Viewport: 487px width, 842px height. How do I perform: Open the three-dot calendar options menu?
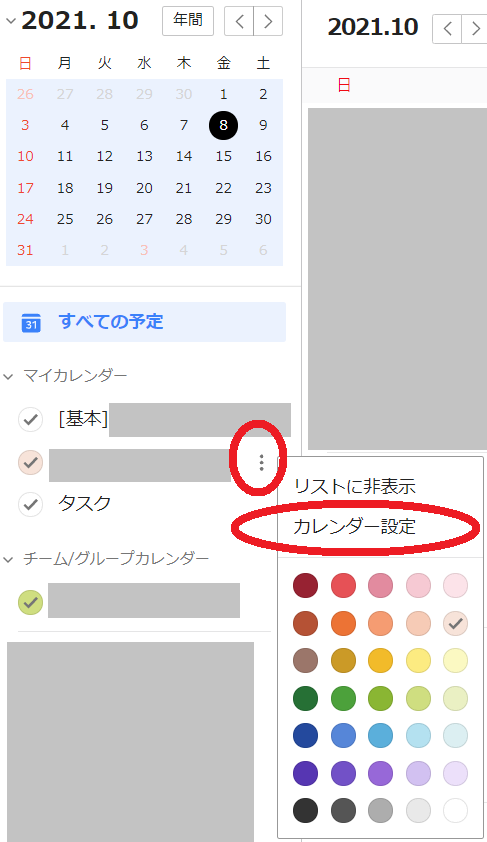click(261, 462)
